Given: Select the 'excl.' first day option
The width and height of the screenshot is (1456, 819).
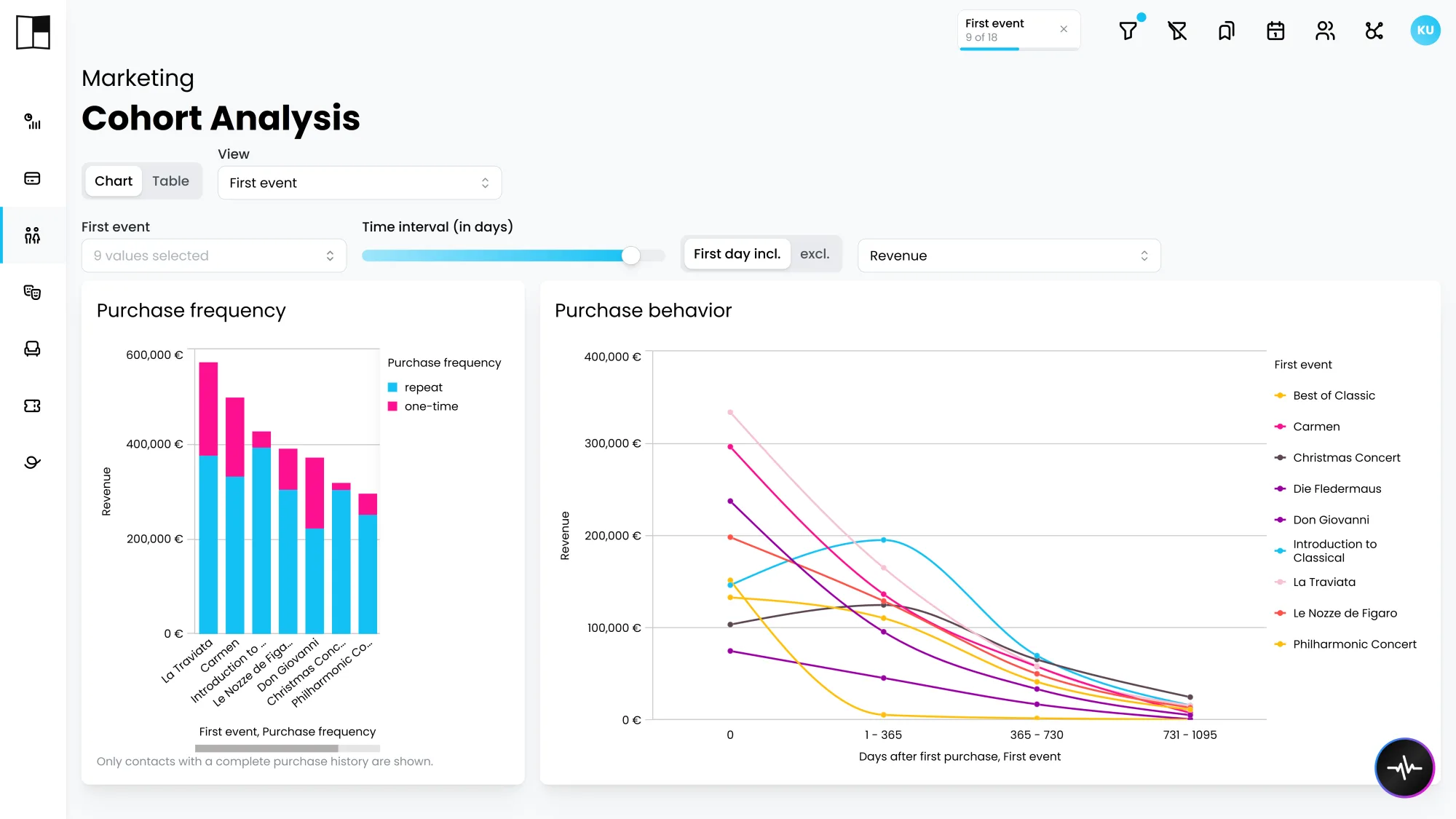Looking at the screenshot, I should [x=815, y=254].
